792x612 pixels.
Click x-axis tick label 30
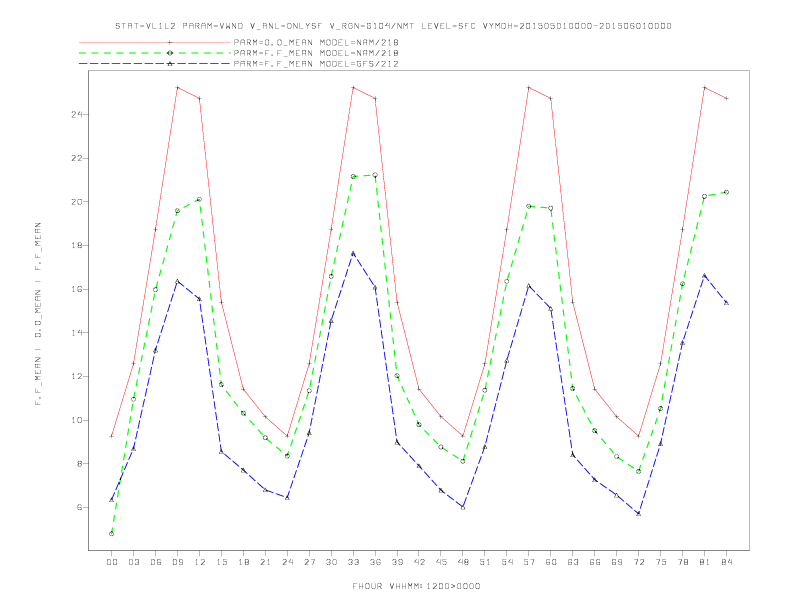point(331,562)
